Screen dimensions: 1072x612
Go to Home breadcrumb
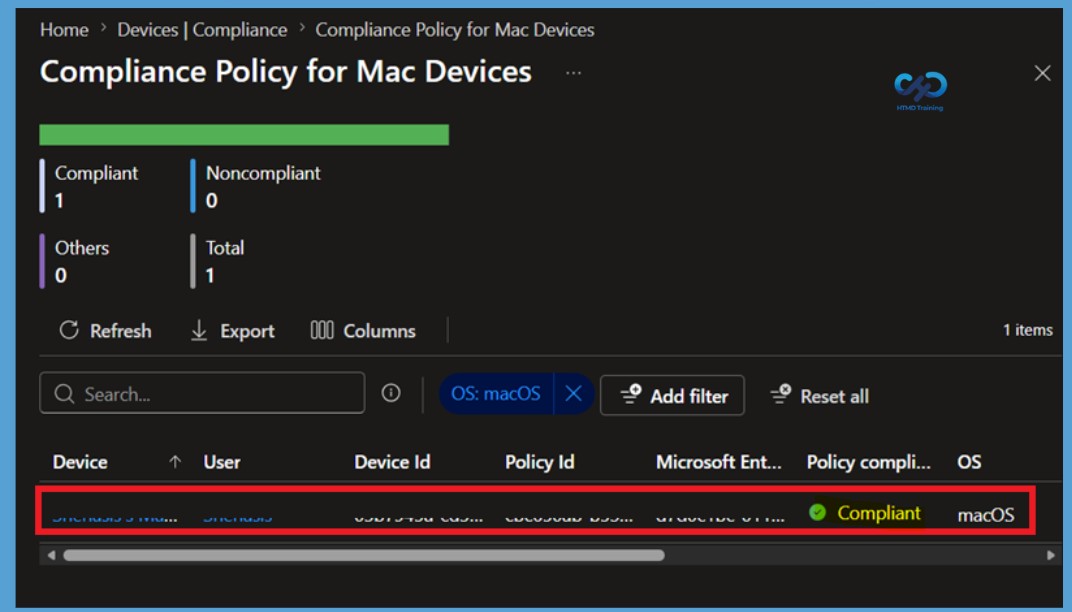(x=64, y=30)
